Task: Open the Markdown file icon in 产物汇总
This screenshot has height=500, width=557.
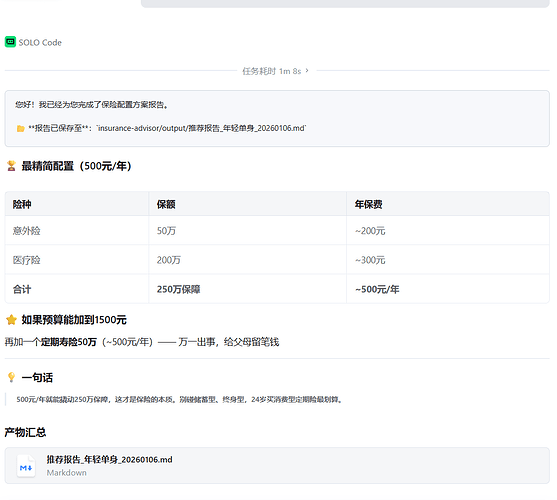Action: [26, 466]
